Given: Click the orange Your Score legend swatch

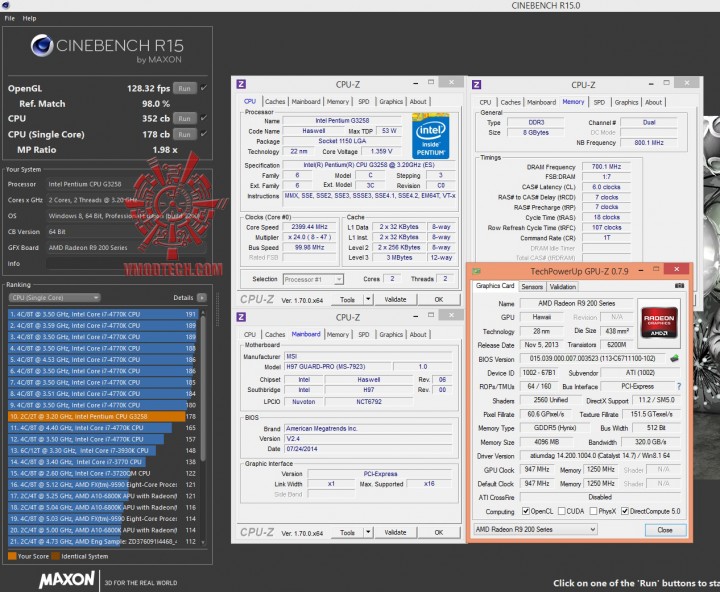Looking at the screenshot, I should pyautogui.click(x=12, y=556).
